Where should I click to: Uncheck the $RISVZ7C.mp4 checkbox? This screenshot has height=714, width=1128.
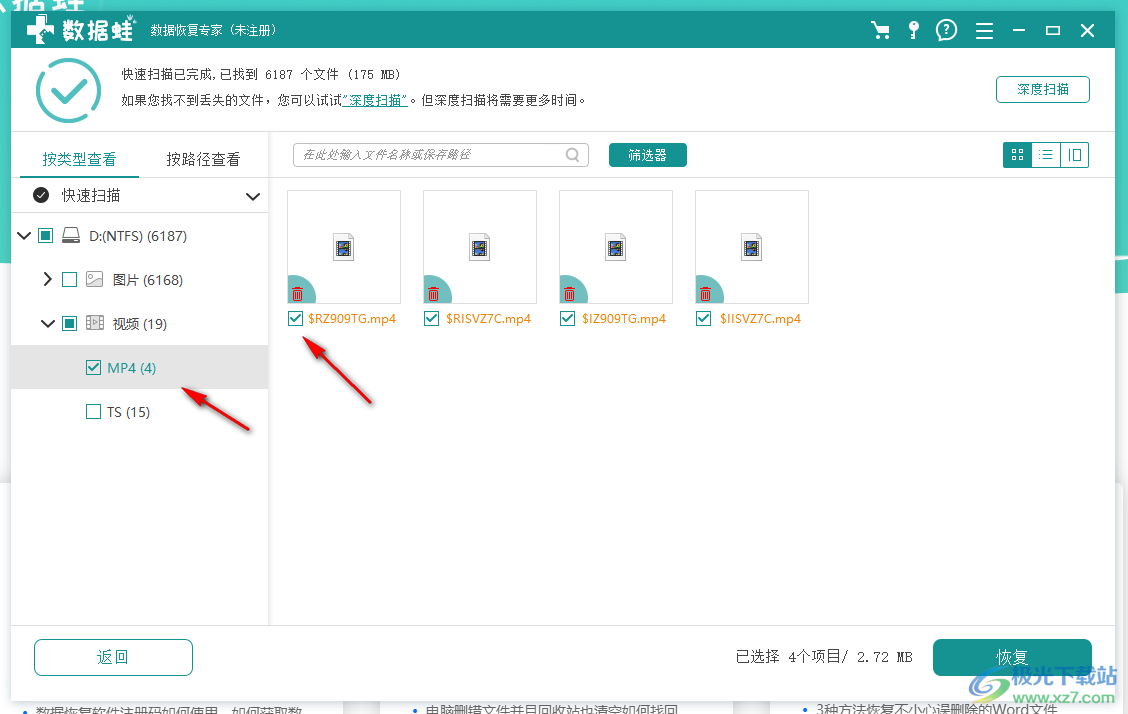pyautogui.click(x=432, y=319)
